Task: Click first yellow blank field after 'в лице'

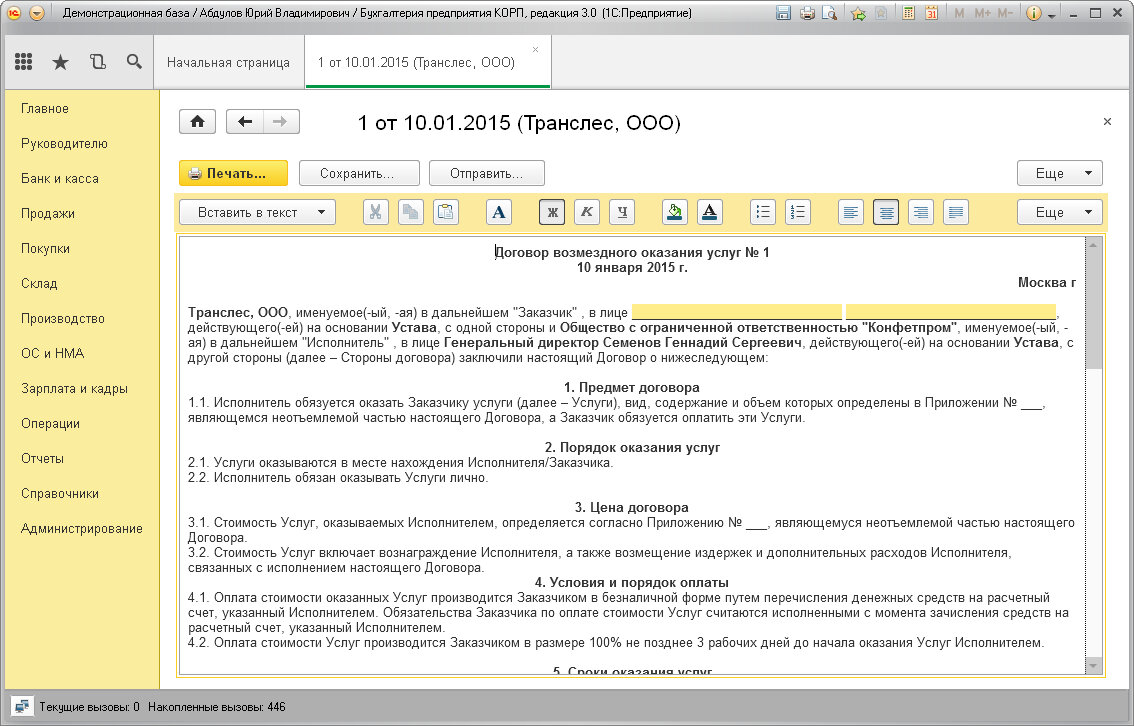Action: point(736,312)
